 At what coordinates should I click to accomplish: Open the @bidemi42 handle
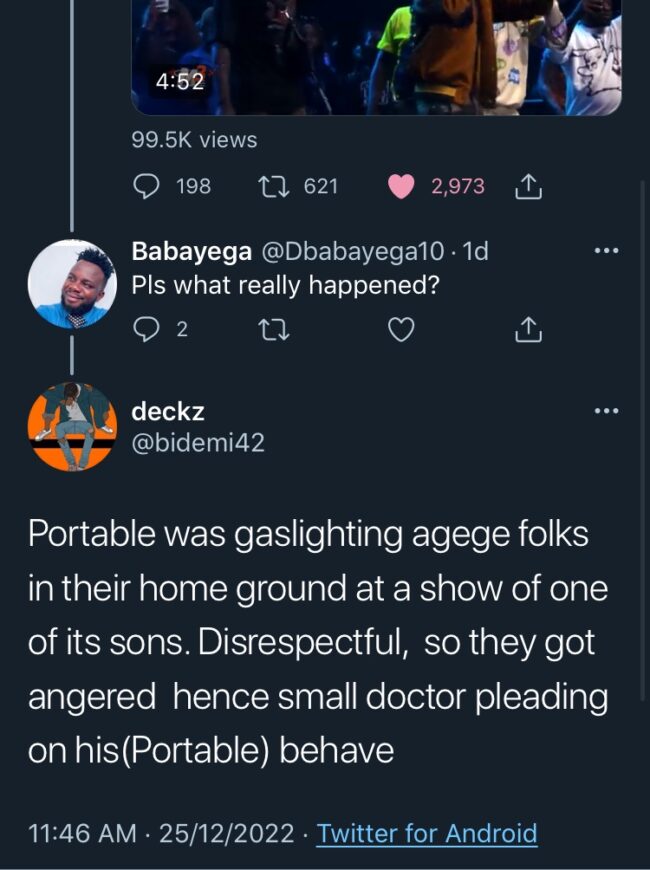point(198,442)
